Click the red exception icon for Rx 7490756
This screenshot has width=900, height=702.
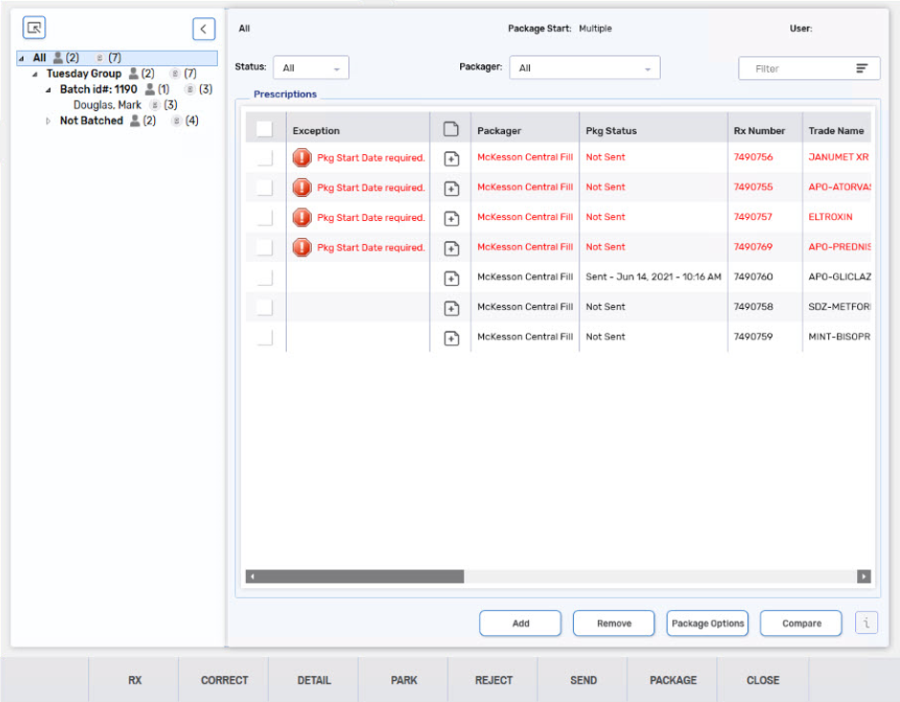click(302, 158)
